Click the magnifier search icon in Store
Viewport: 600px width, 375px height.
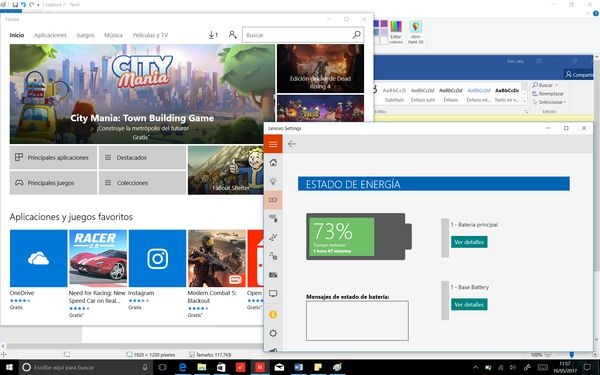click(x=356, y=35)
